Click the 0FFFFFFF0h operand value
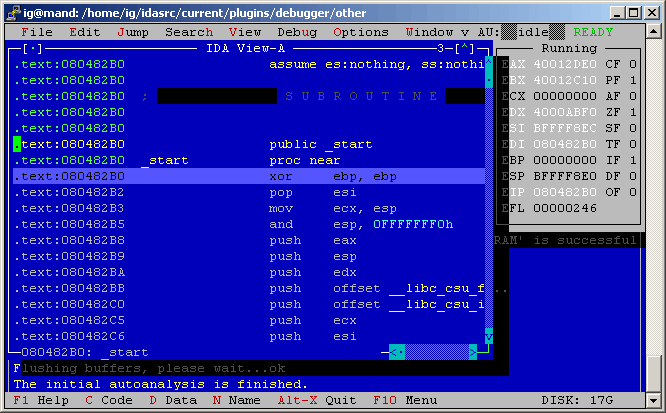Screen dimensions: 666x413 [x=413, y=224]
